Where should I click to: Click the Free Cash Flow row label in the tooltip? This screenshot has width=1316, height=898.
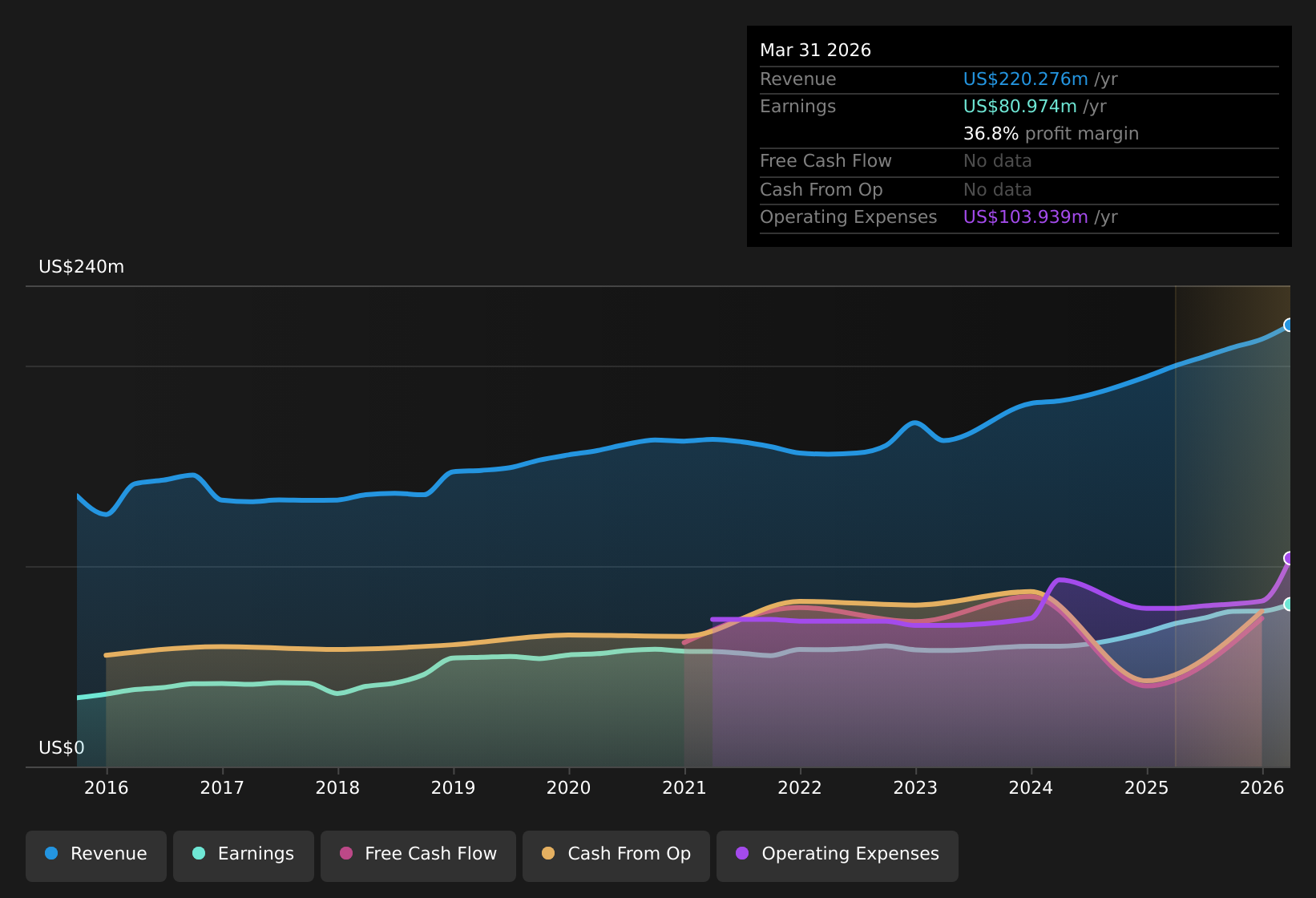pyautogui.click(x=826, y=161)
